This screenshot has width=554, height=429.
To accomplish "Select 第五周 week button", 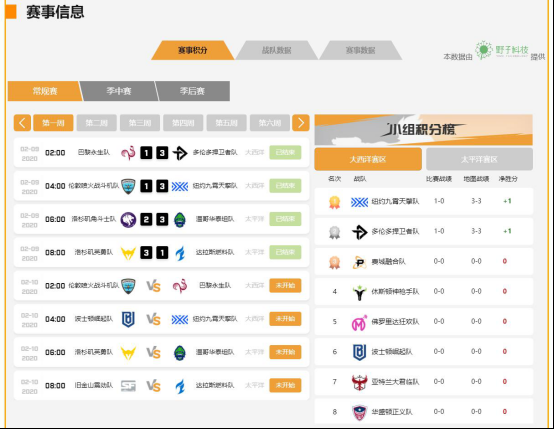I will 226,123.
